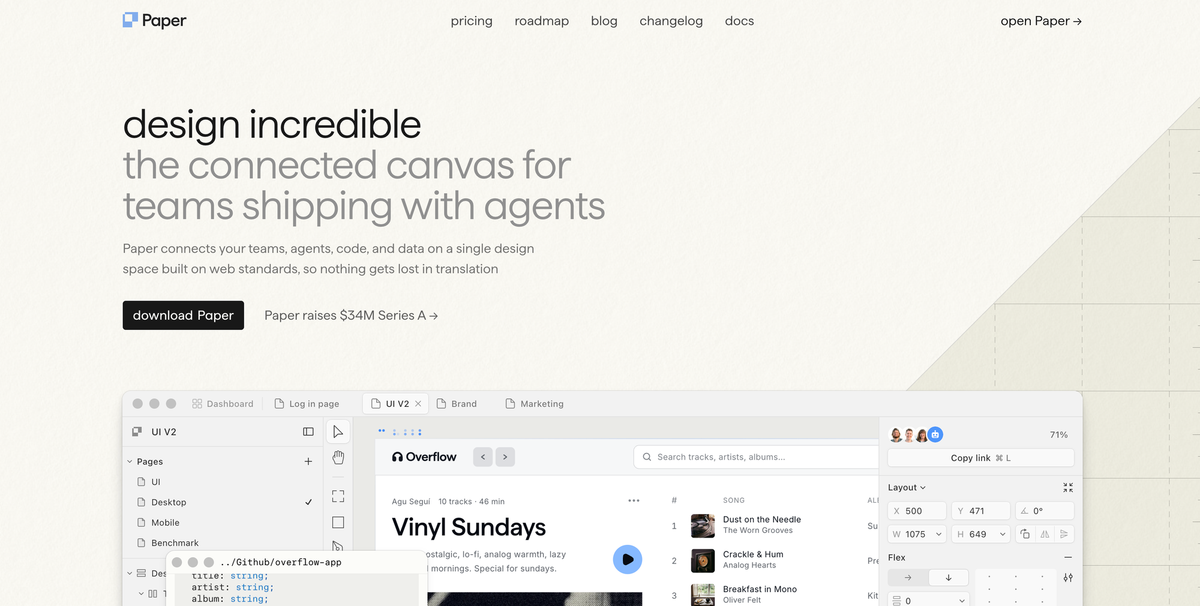The width and height of the screenshot is (1200, 606).
Task: Open the gap value 0 dropdown
Action: pos(961,601)
